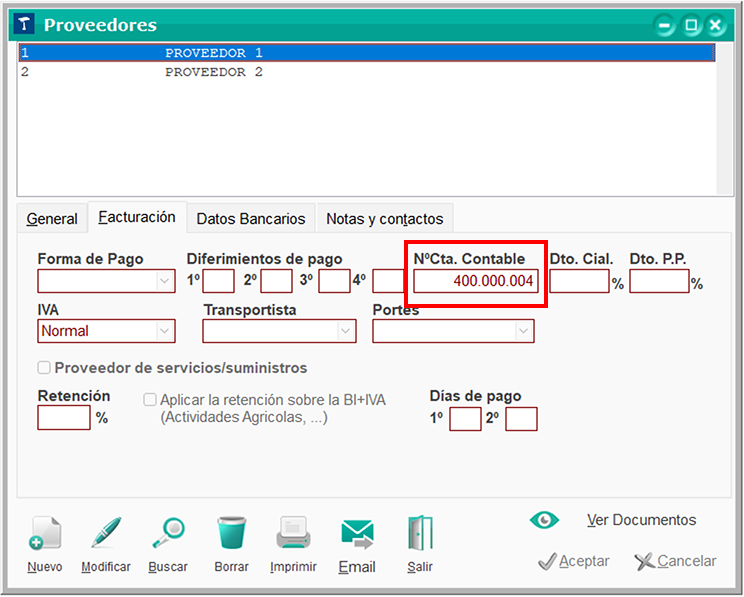
Task: Open the Datos Bancarios tab
Action: [x=251, y=219]
